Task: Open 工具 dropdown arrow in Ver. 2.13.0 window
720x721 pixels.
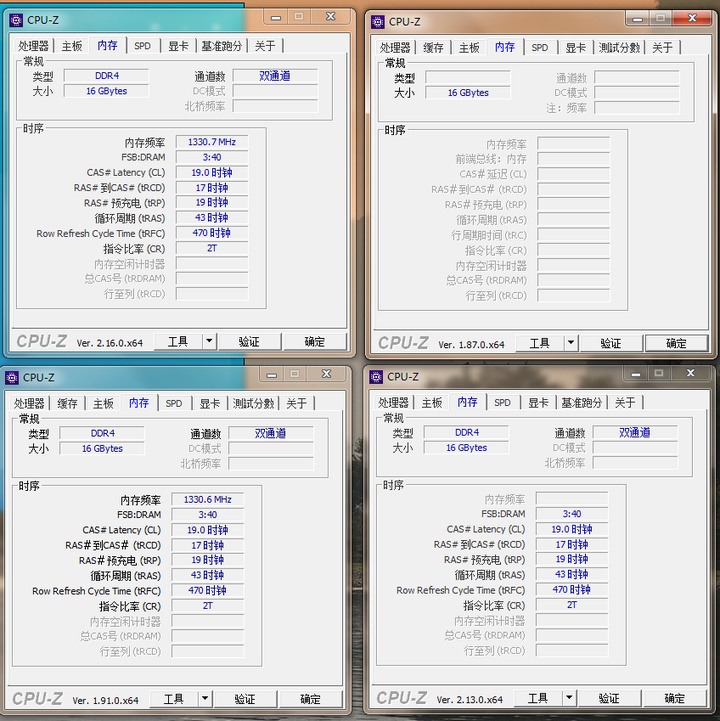Action: coord(569,698)
